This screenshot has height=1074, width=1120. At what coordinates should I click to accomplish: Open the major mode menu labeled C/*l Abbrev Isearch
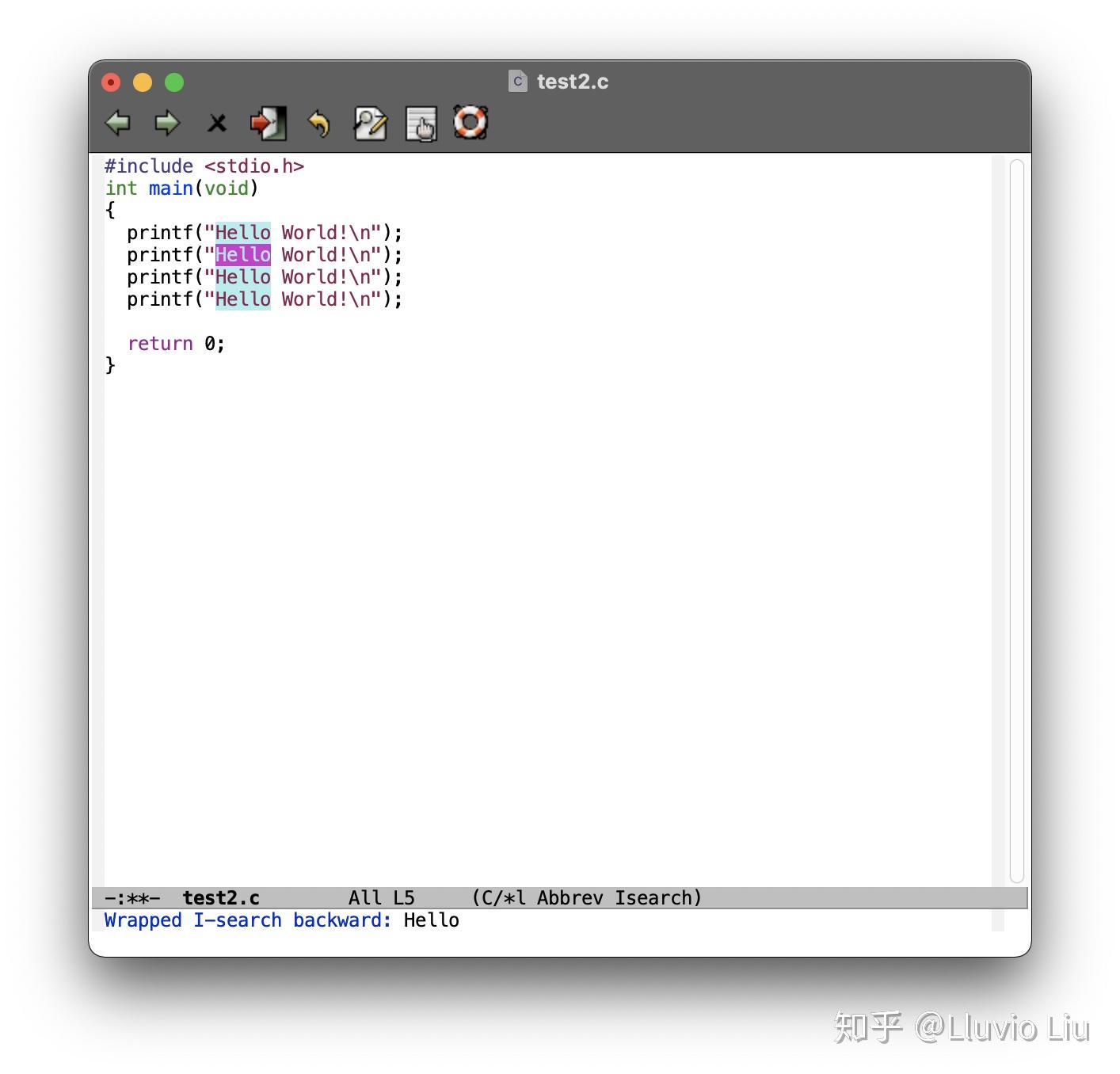pyautogui.click(x=586, y=897)
